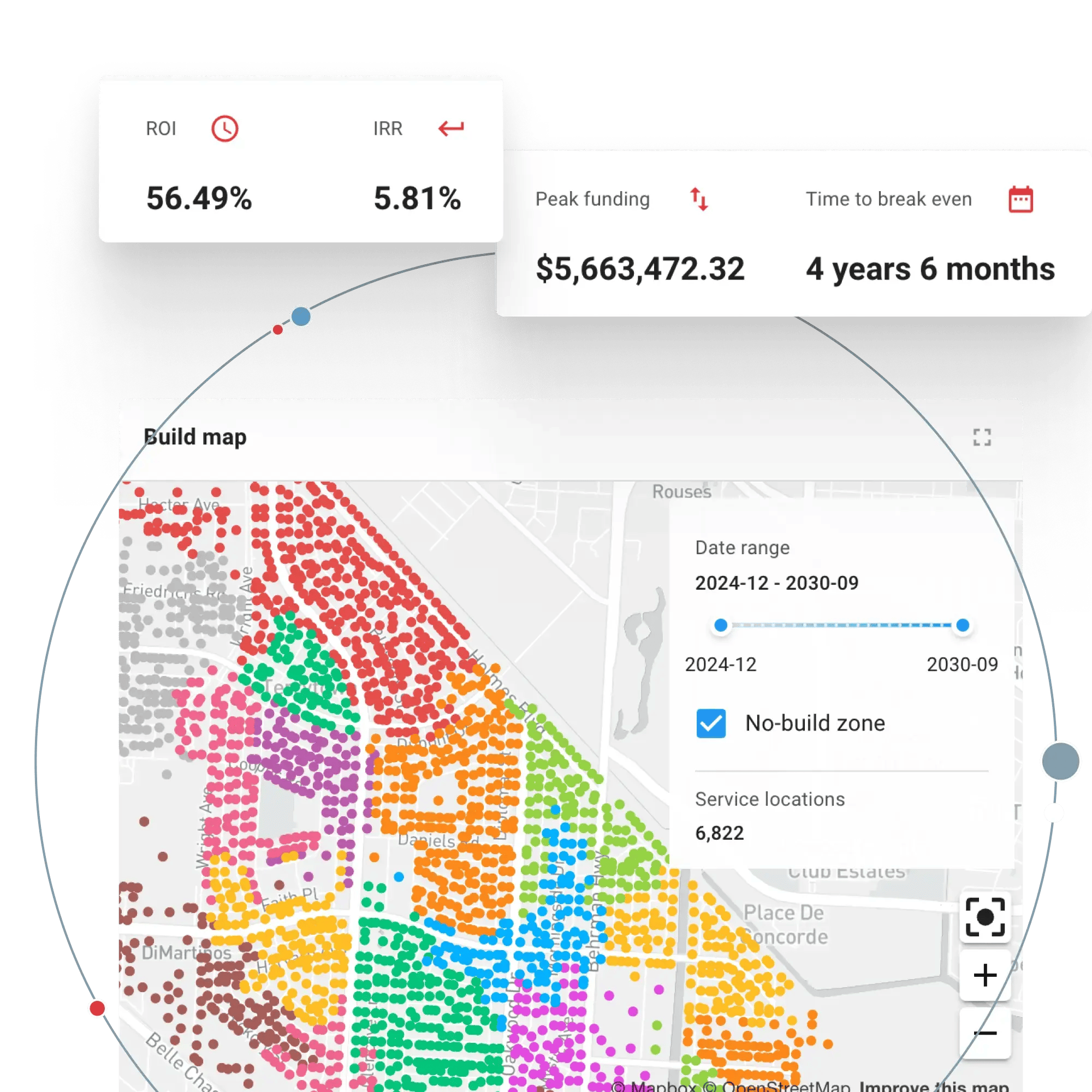Zoom in the map with plus button
Viewport: 1092px width, 1092px height.
pos(985,975)
